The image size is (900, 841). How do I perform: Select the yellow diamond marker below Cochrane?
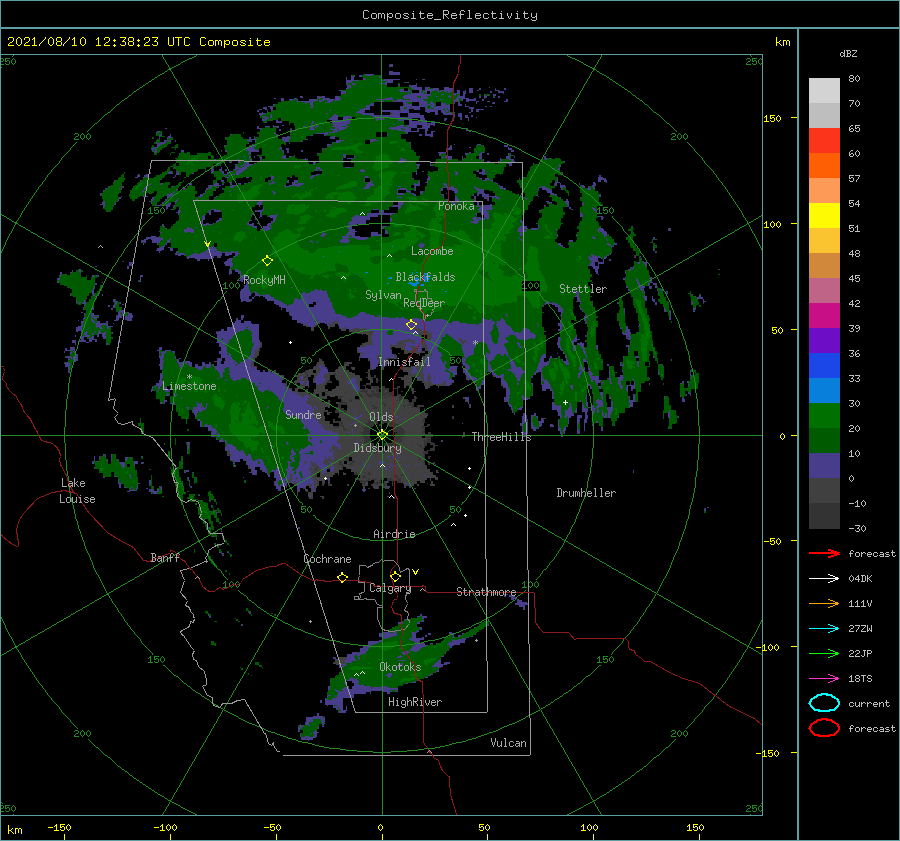pyautogui.click(x=343, y=577)
